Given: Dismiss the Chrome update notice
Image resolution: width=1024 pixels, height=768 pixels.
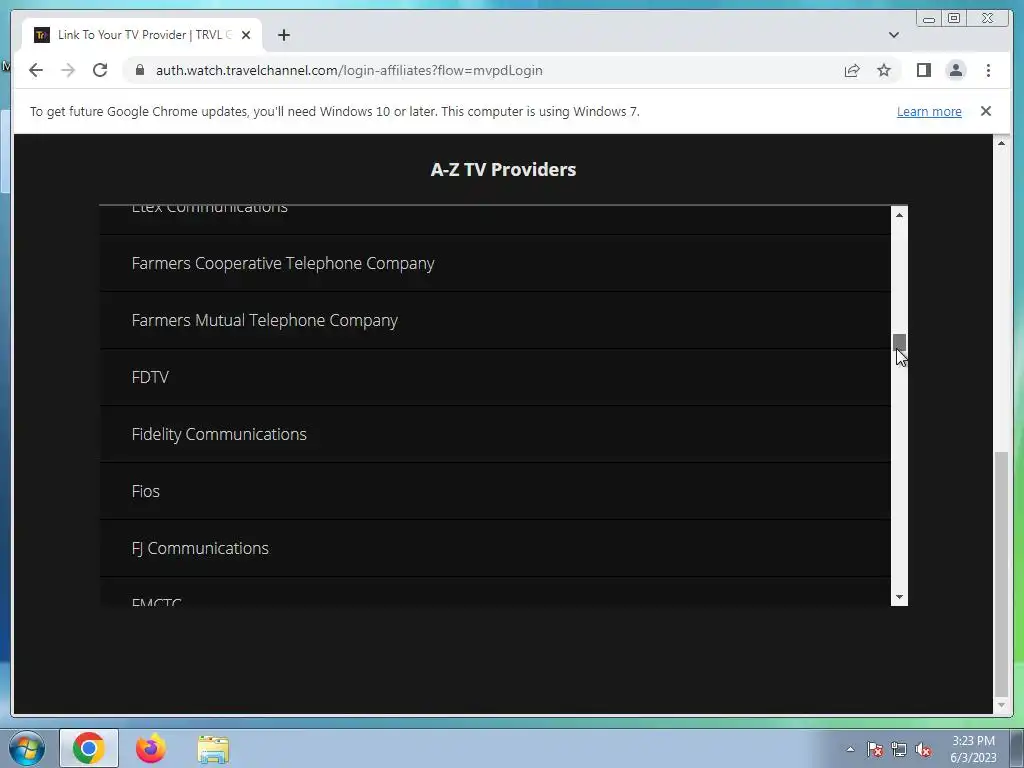Looking at the screenshot, I should [x=985, y=111].
